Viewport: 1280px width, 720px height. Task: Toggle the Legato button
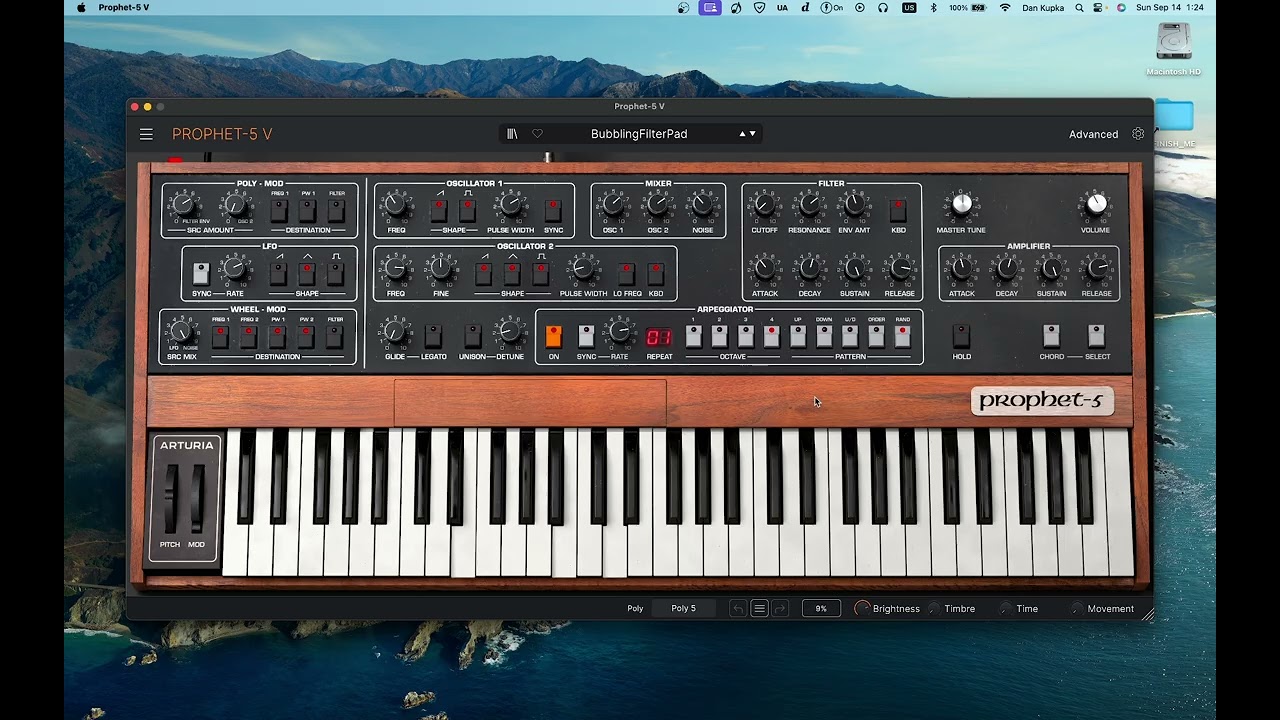pyautogui.click(x=433, y=336)
